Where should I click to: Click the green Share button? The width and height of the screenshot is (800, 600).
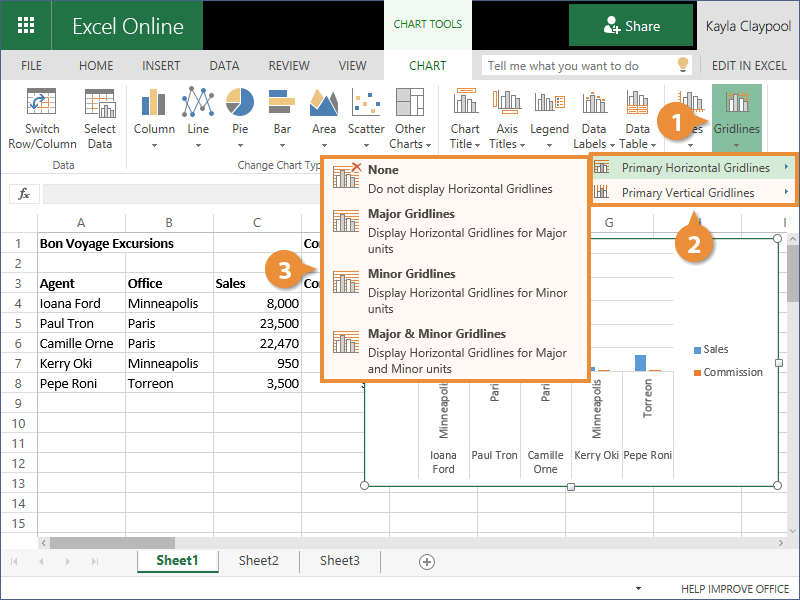631,26
